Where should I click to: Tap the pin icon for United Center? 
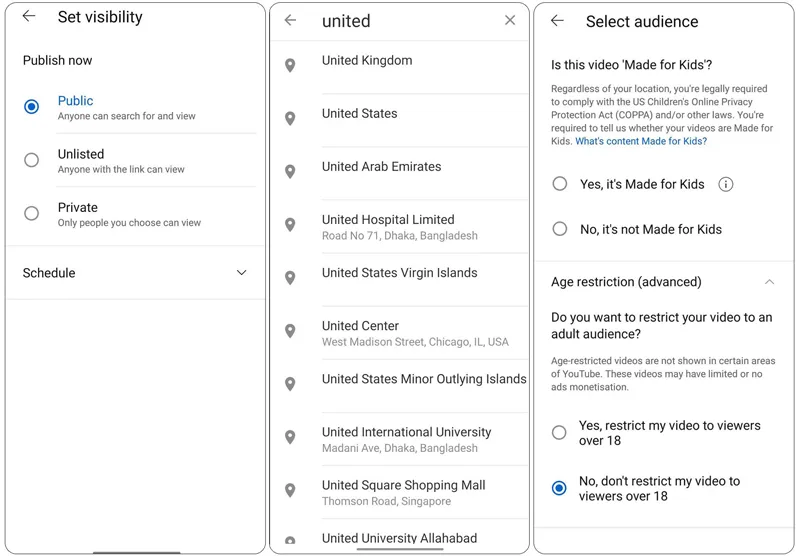click(290, 332)
